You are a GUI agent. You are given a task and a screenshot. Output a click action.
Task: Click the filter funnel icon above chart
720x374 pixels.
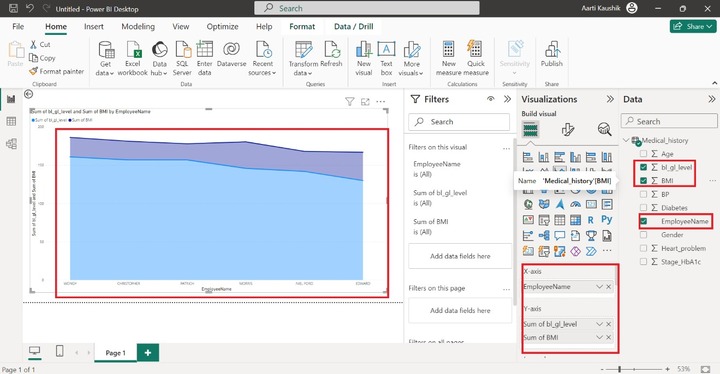click(x=349, y=102)
